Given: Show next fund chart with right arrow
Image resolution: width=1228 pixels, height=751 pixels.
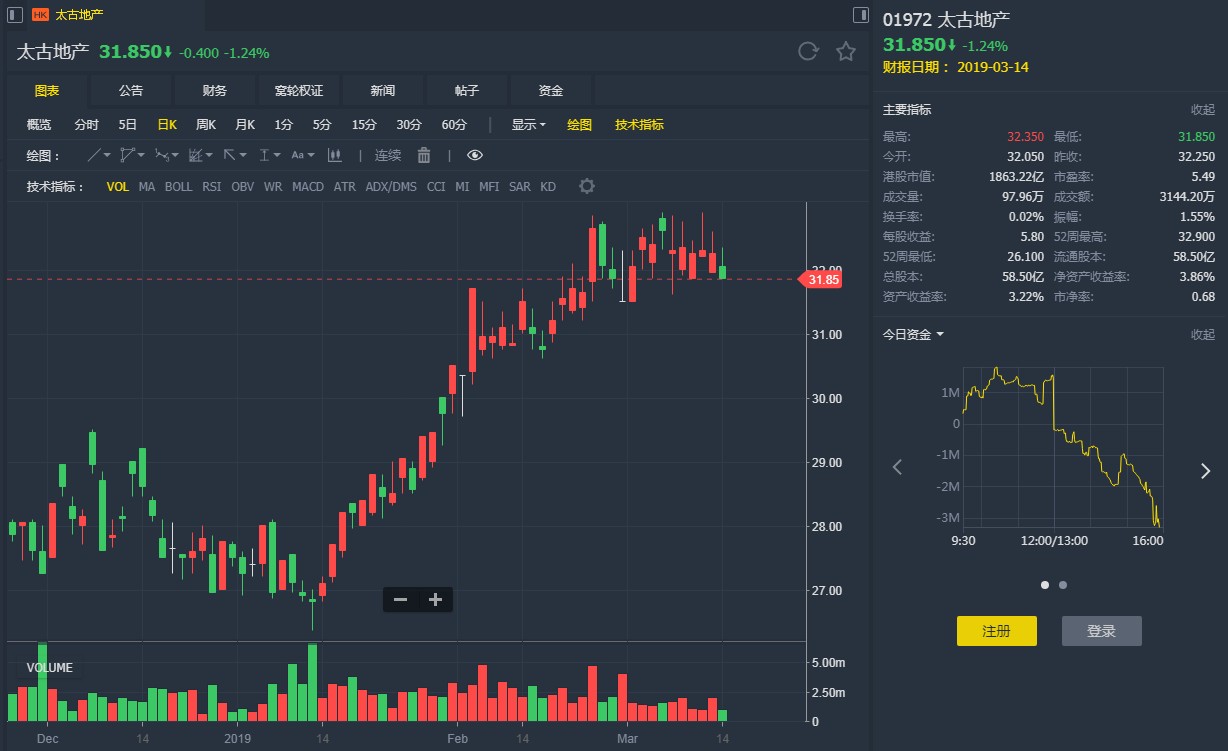Looking at the screenshot, I should click(x=1205, y=471).
